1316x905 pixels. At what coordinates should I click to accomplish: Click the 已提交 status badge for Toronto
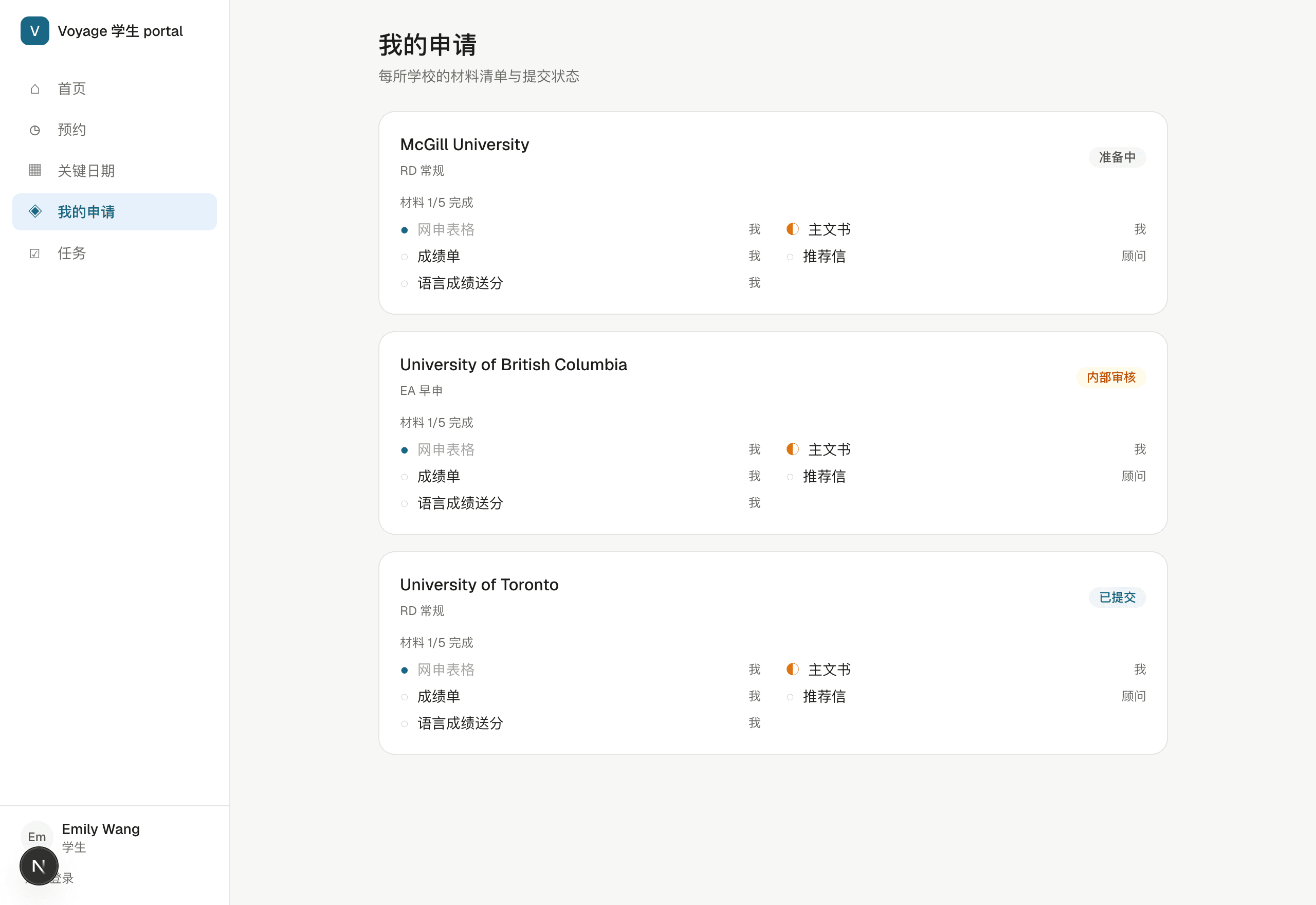click(x=1117, y=597)
